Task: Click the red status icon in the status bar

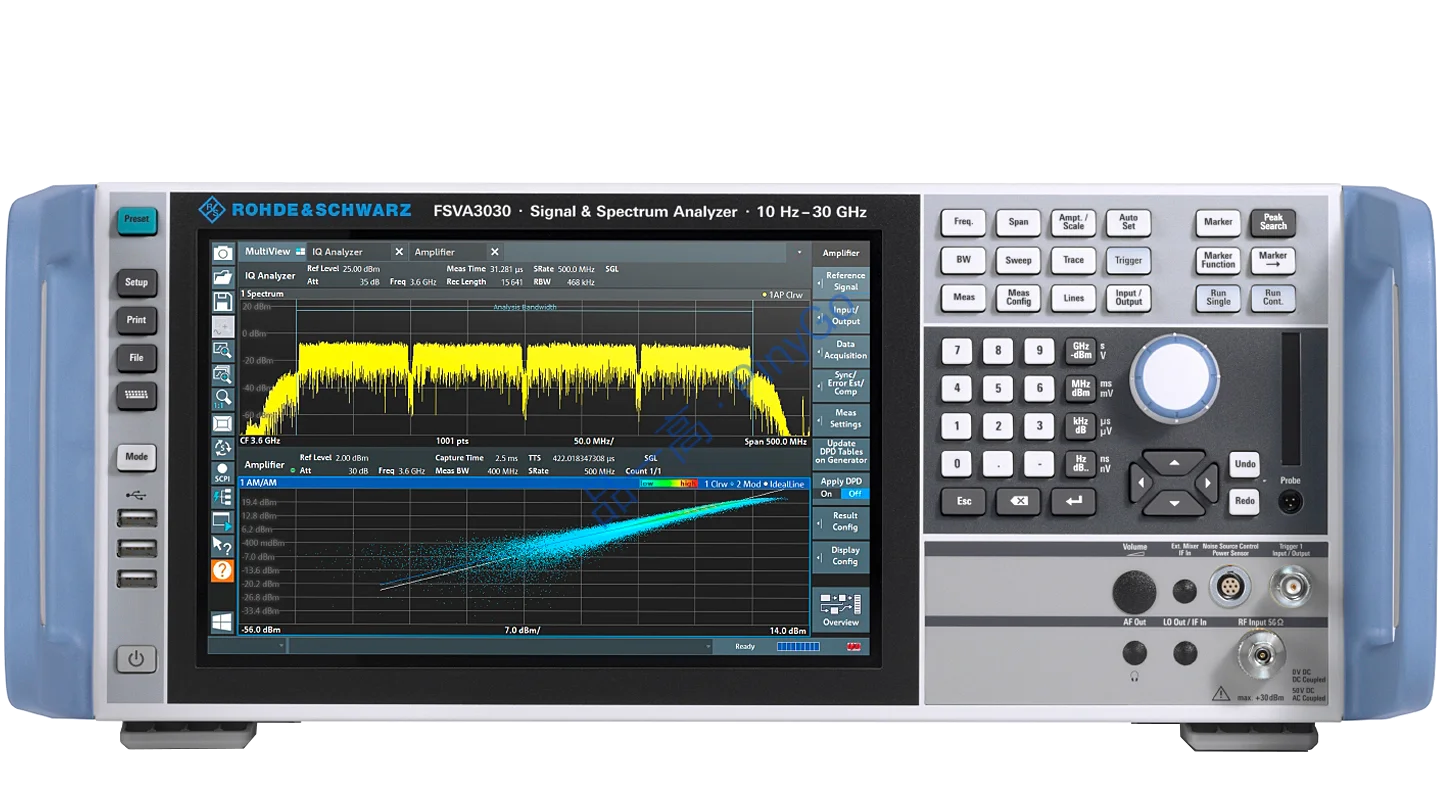Action: pyautogui.click(x=853, y=647)
